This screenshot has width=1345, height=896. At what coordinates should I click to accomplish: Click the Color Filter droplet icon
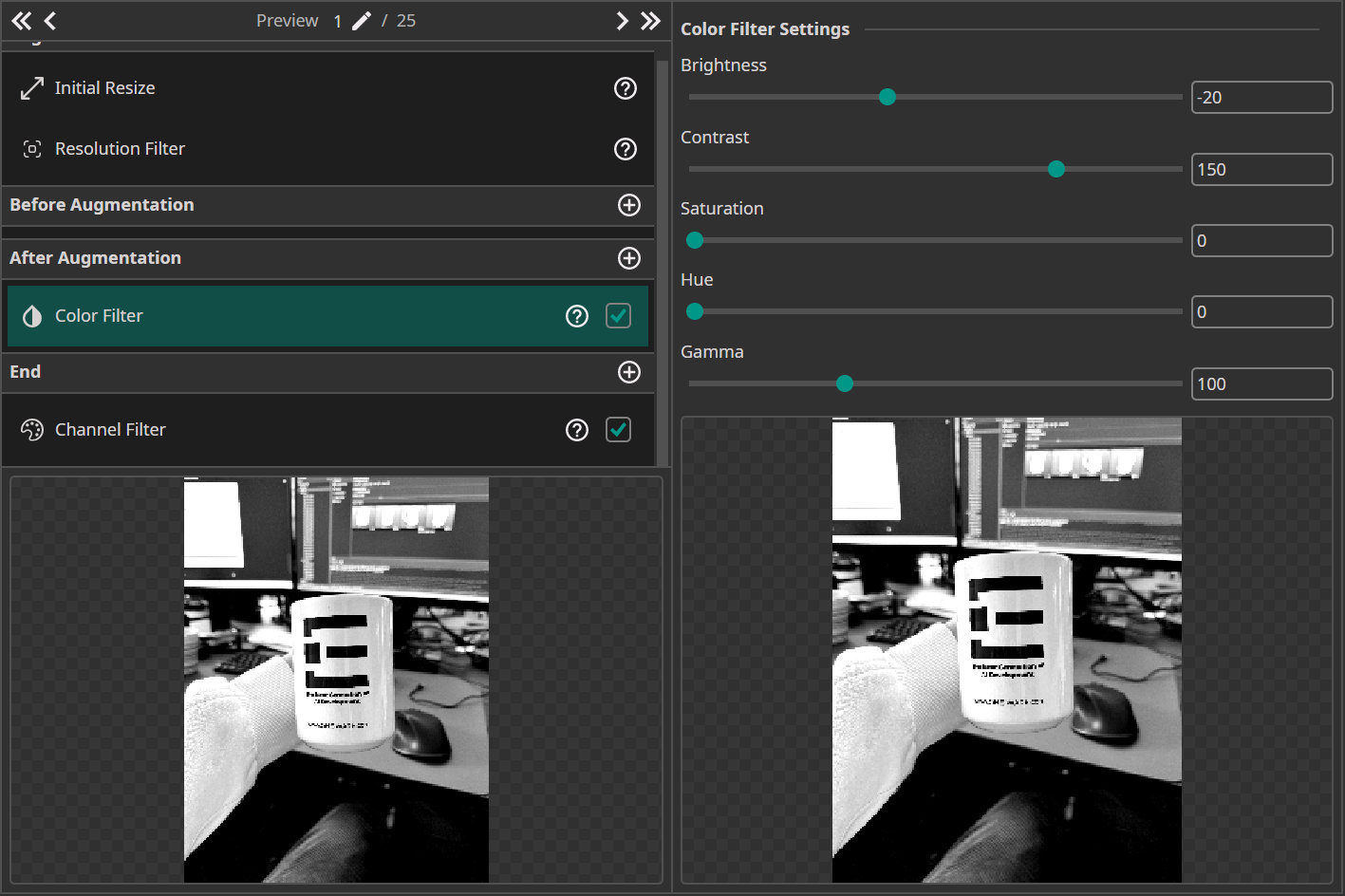[31, 315]
